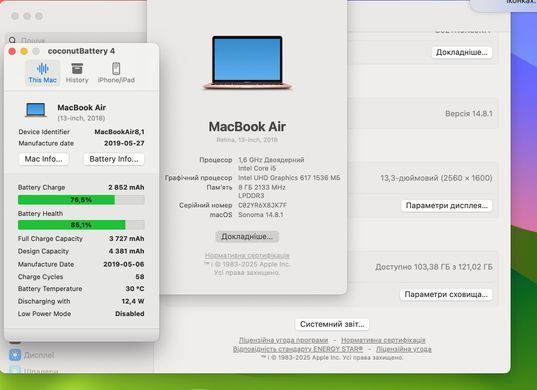Click the 8 ГБ 2133 MHz memory text
Screen dimensions: 537x390
[262, 187]
